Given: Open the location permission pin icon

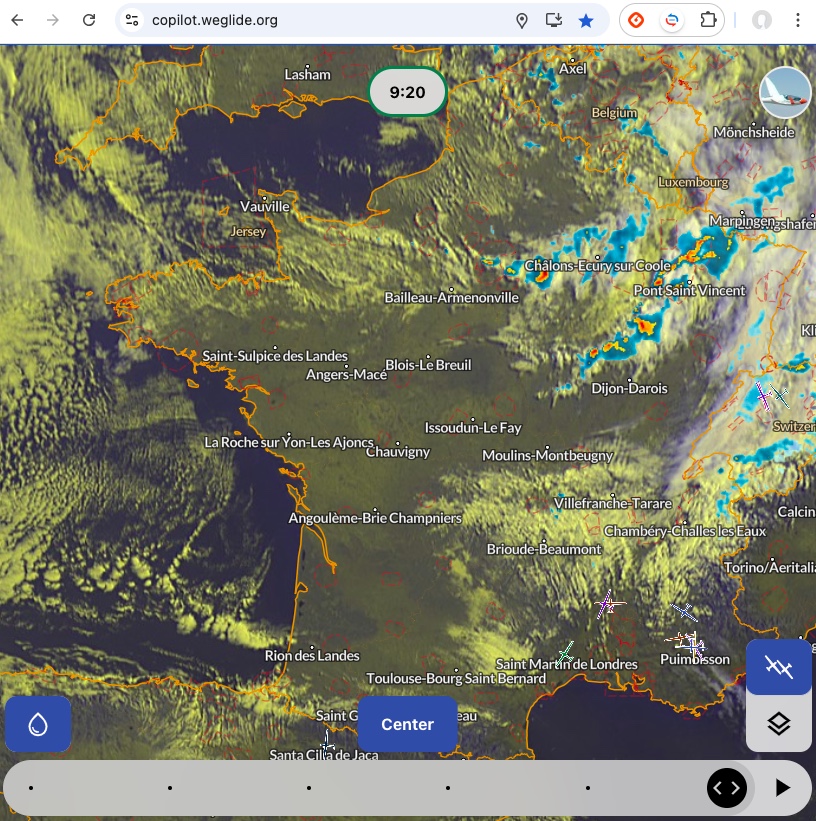Looking at the screenshot, I should (521, 20).
